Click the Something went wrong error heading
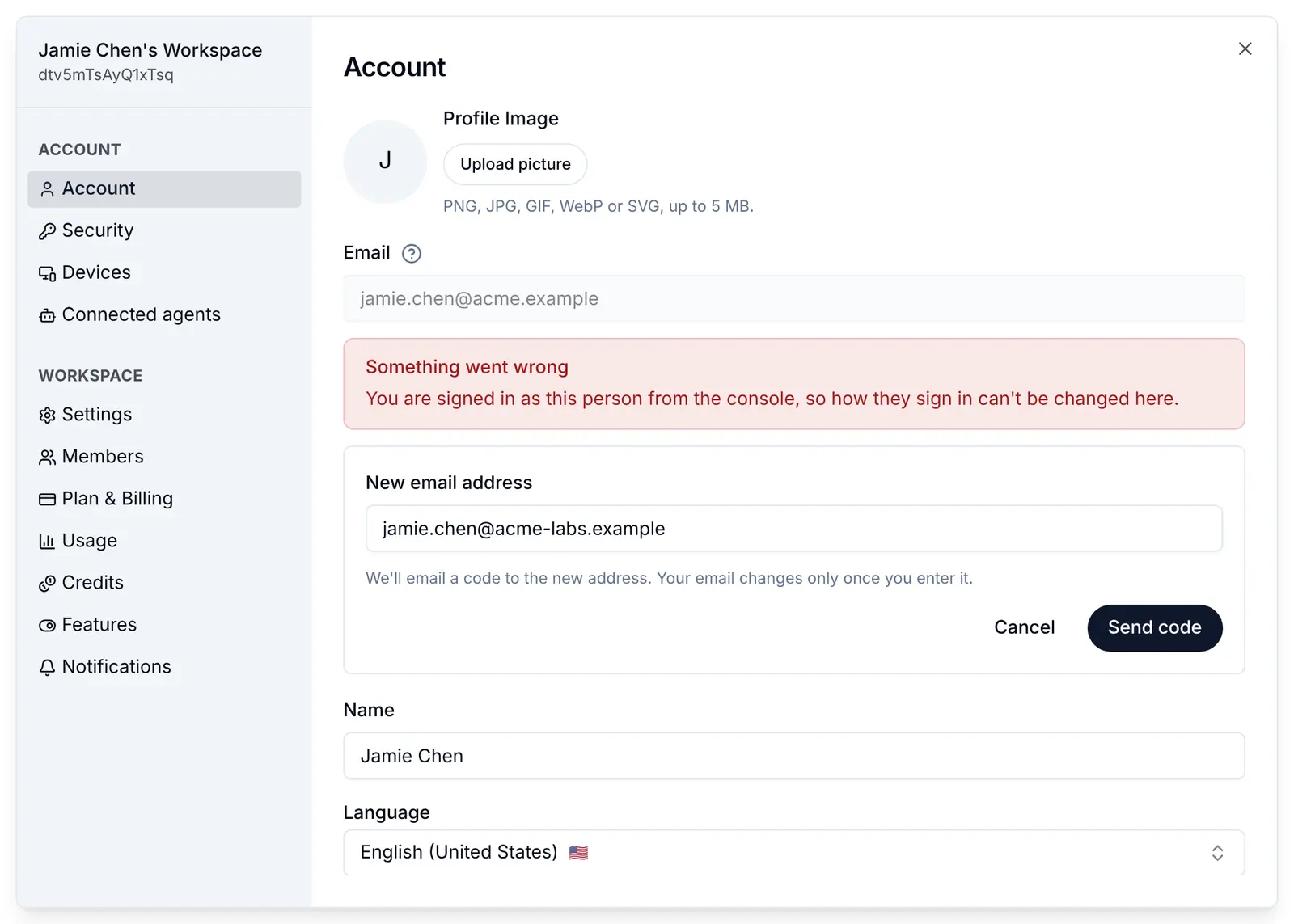This screenshot has width=1294, height=924. pyautogui.click(x=467, y=367)
